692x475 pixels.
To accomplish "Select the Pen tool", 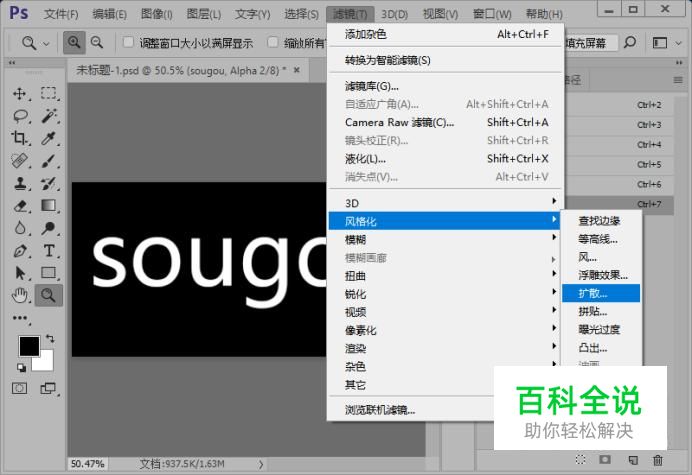I will pos(19,251).
